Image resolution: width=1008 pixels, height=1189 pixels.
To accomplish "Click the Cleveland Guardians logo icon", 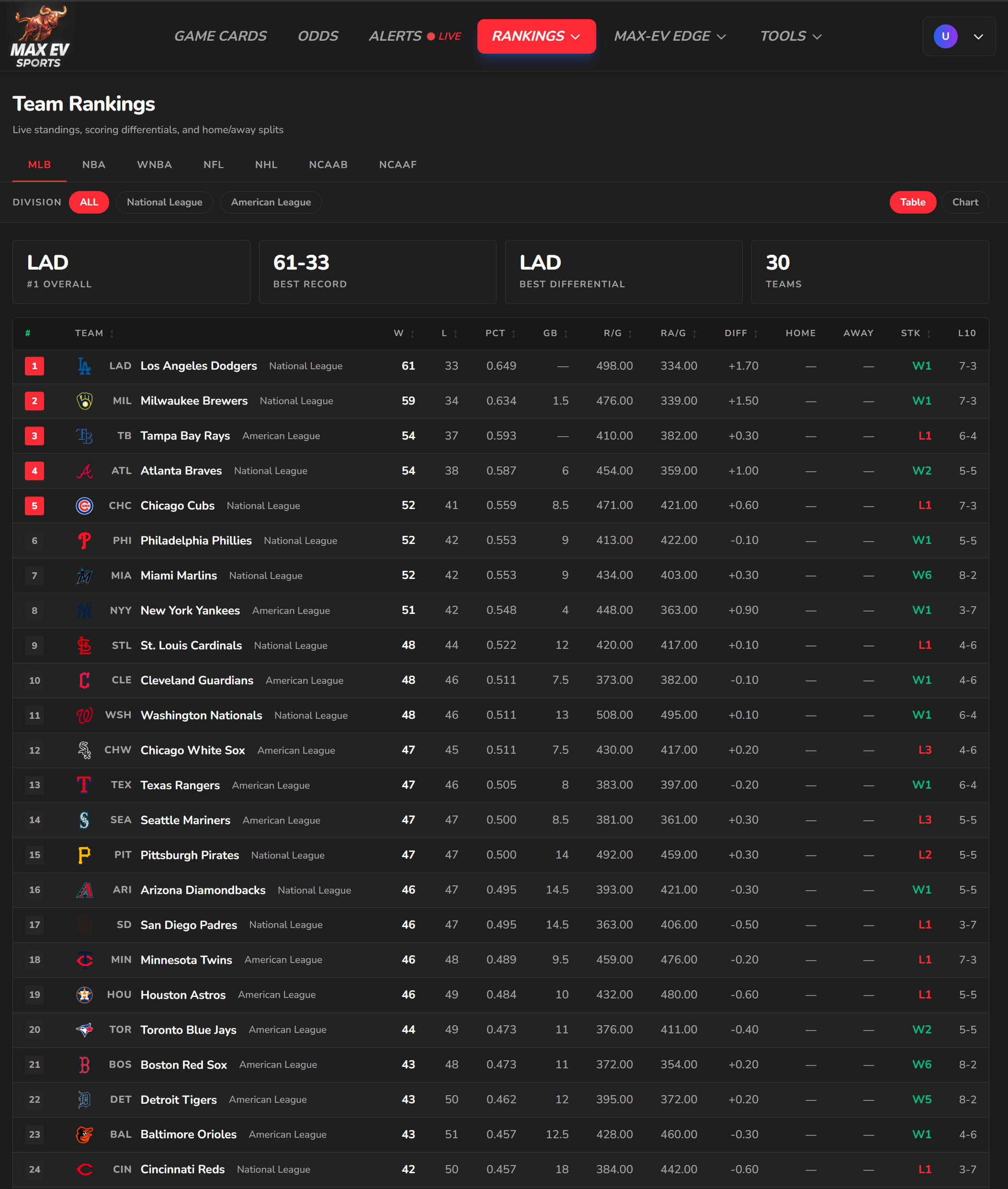I will [85, 680].
